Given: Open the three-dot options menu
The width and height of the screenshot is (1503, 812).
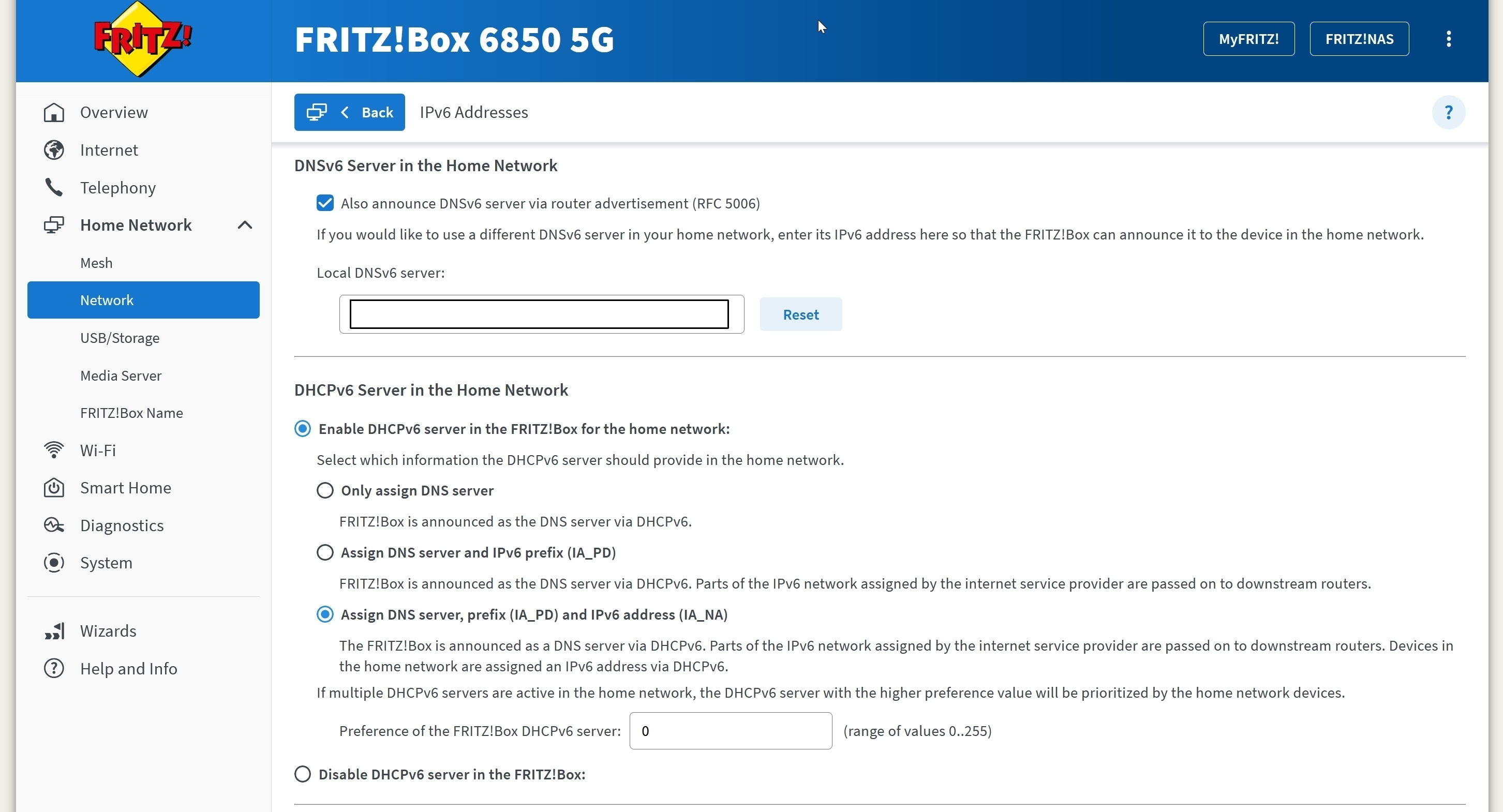Looking at the screenshot, I should click(x=1448, y=39).
